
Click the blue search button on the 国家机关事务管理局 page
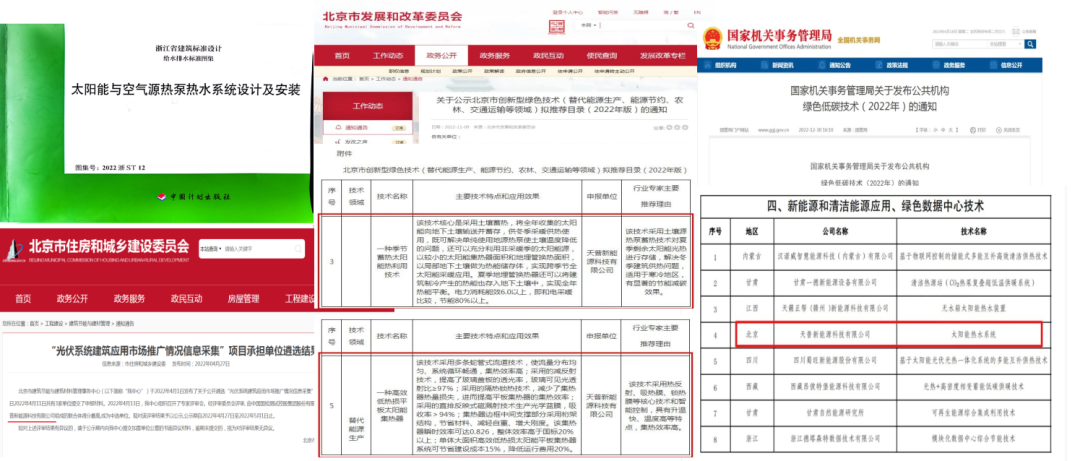pos(1030,44)
